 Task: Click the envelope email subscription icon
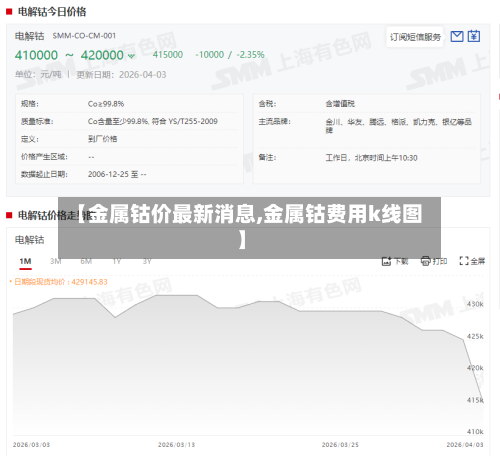pos(457,36)
